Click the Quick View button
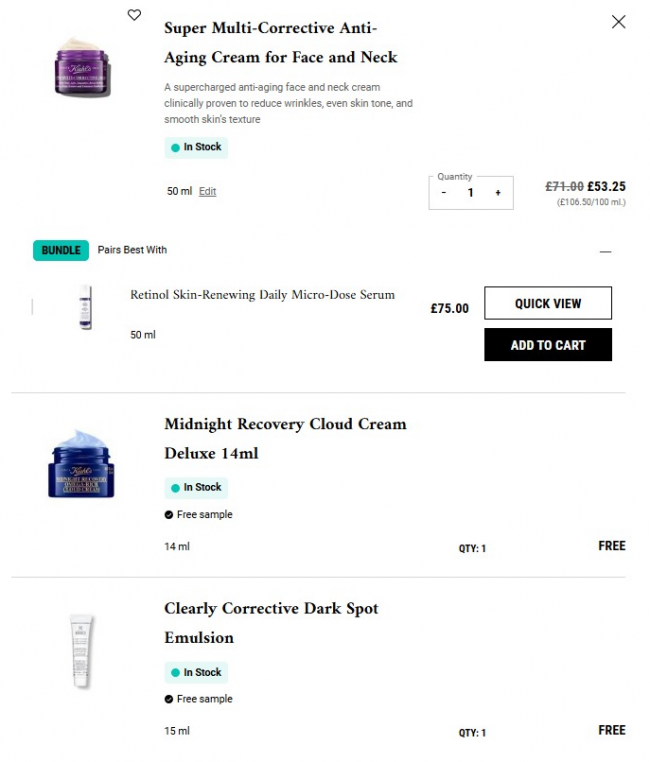Image resolution: width=650 pixels, height=762 pixels. 547,303
